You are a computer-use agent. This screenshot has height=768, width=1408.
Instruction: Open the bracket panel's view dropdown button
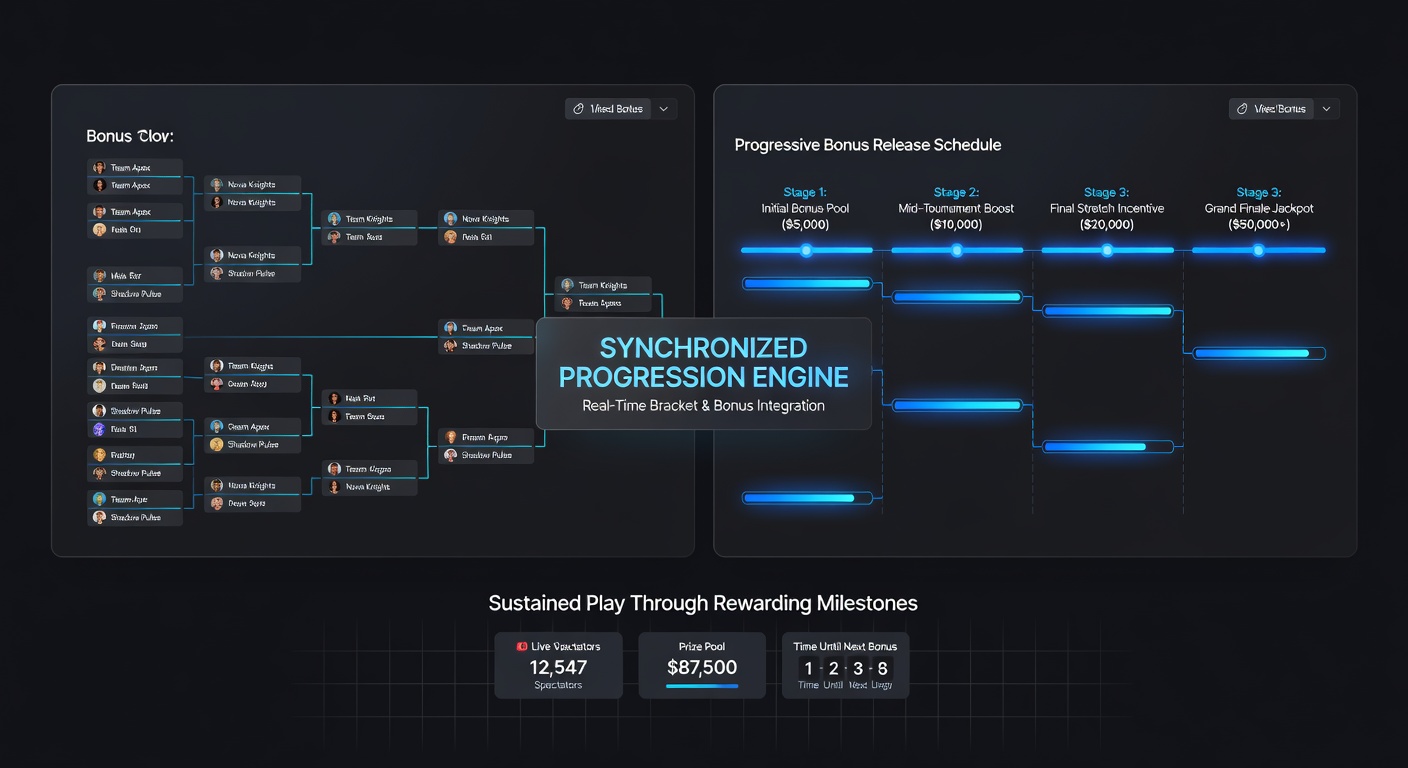(x=608, y=109)
